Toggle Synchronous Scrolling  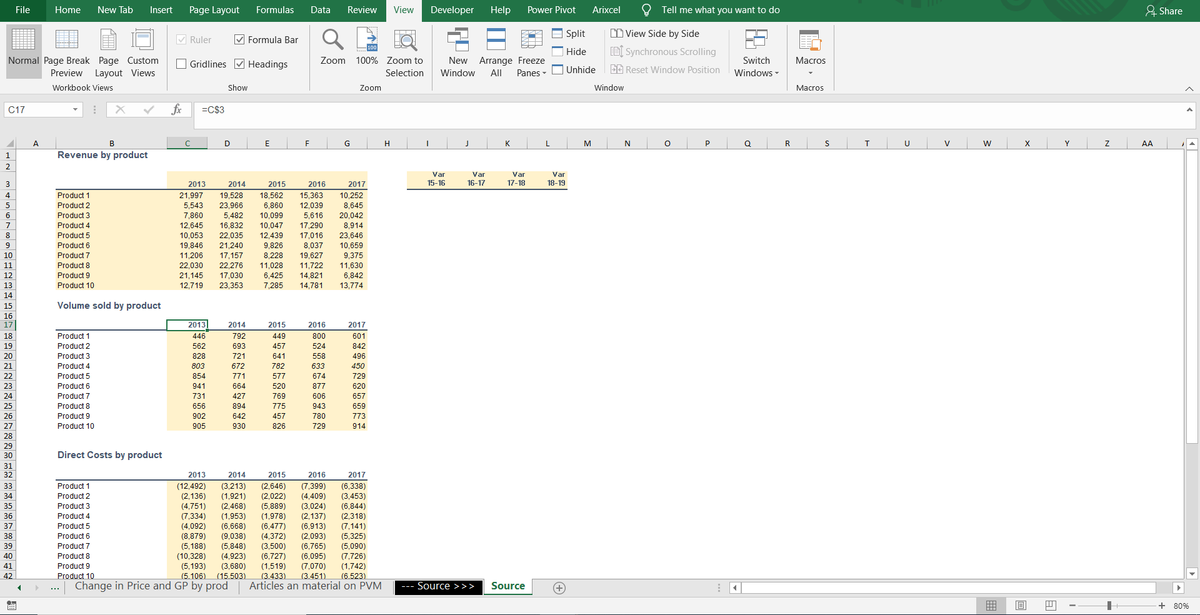click(x=662, y=52)
